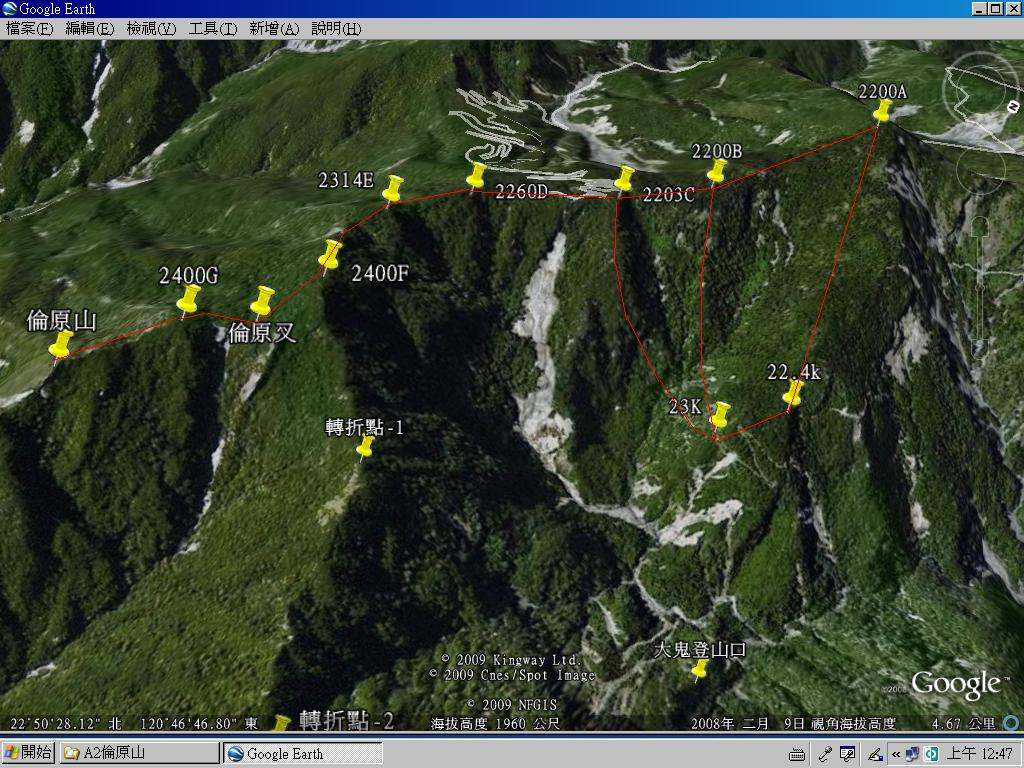Click the 2200B yellow pushpin
The image size is (1024, 768).
click(717, 172)
